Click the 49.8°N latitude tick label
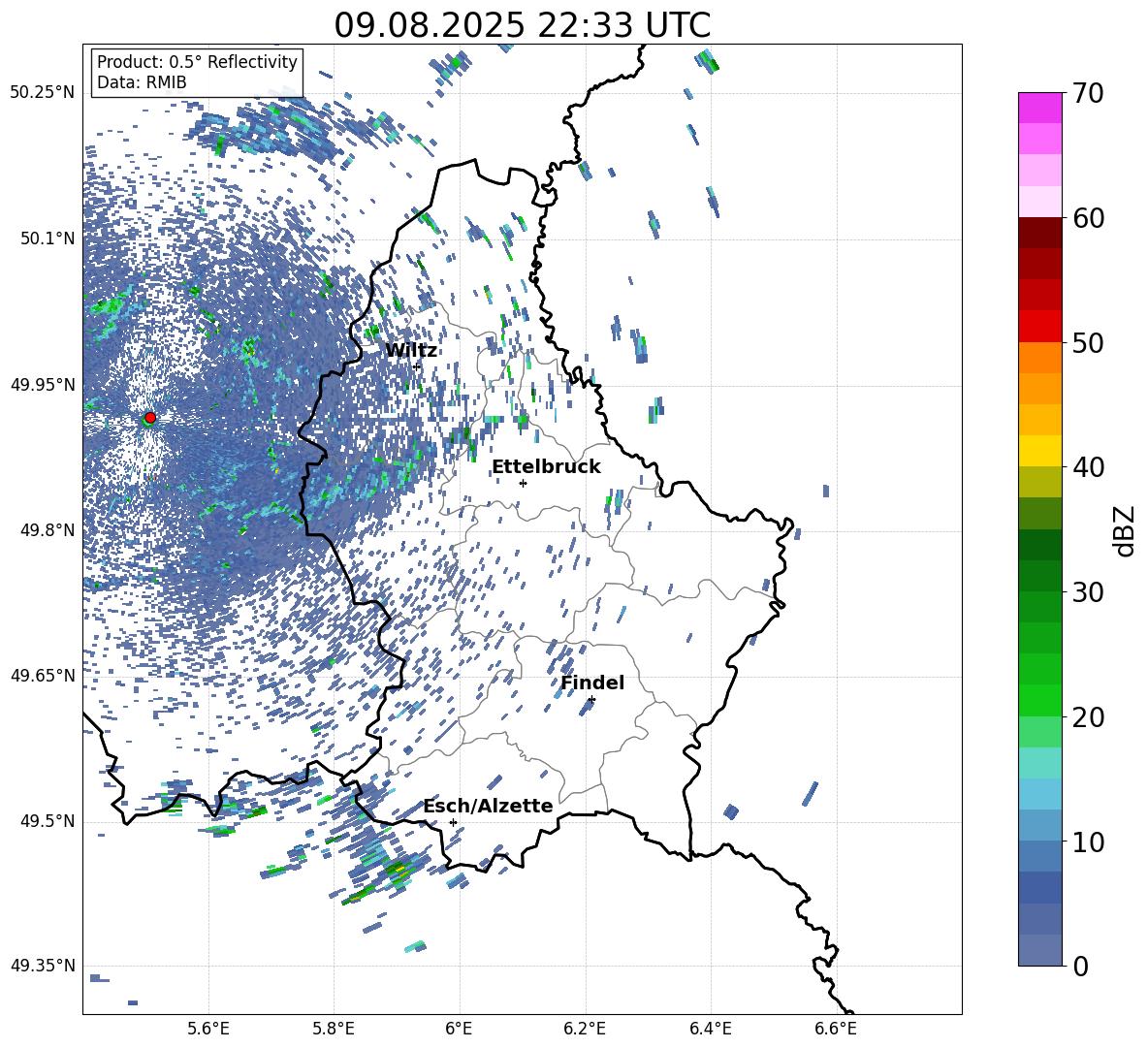 click(x=48, y=530)
